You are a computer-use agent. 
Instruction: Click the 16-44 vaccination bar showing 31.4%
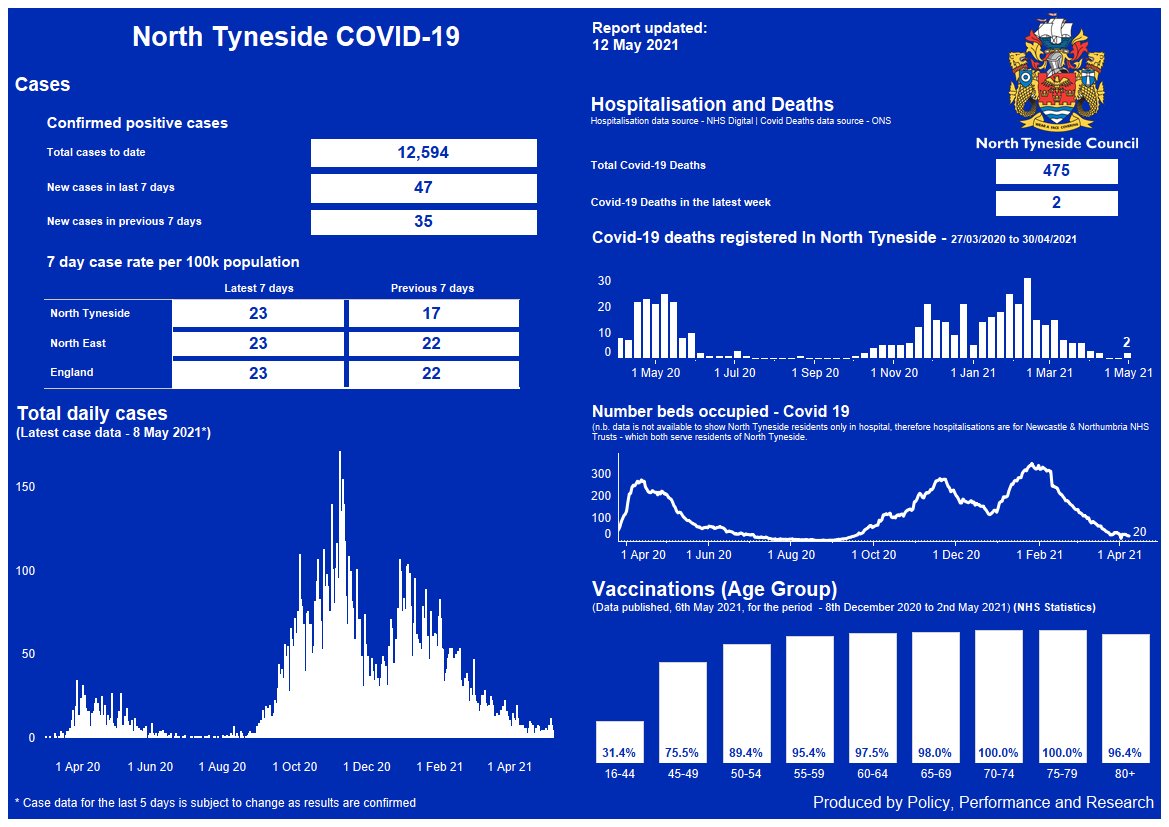pyautogui.click(x=620, y=741)
